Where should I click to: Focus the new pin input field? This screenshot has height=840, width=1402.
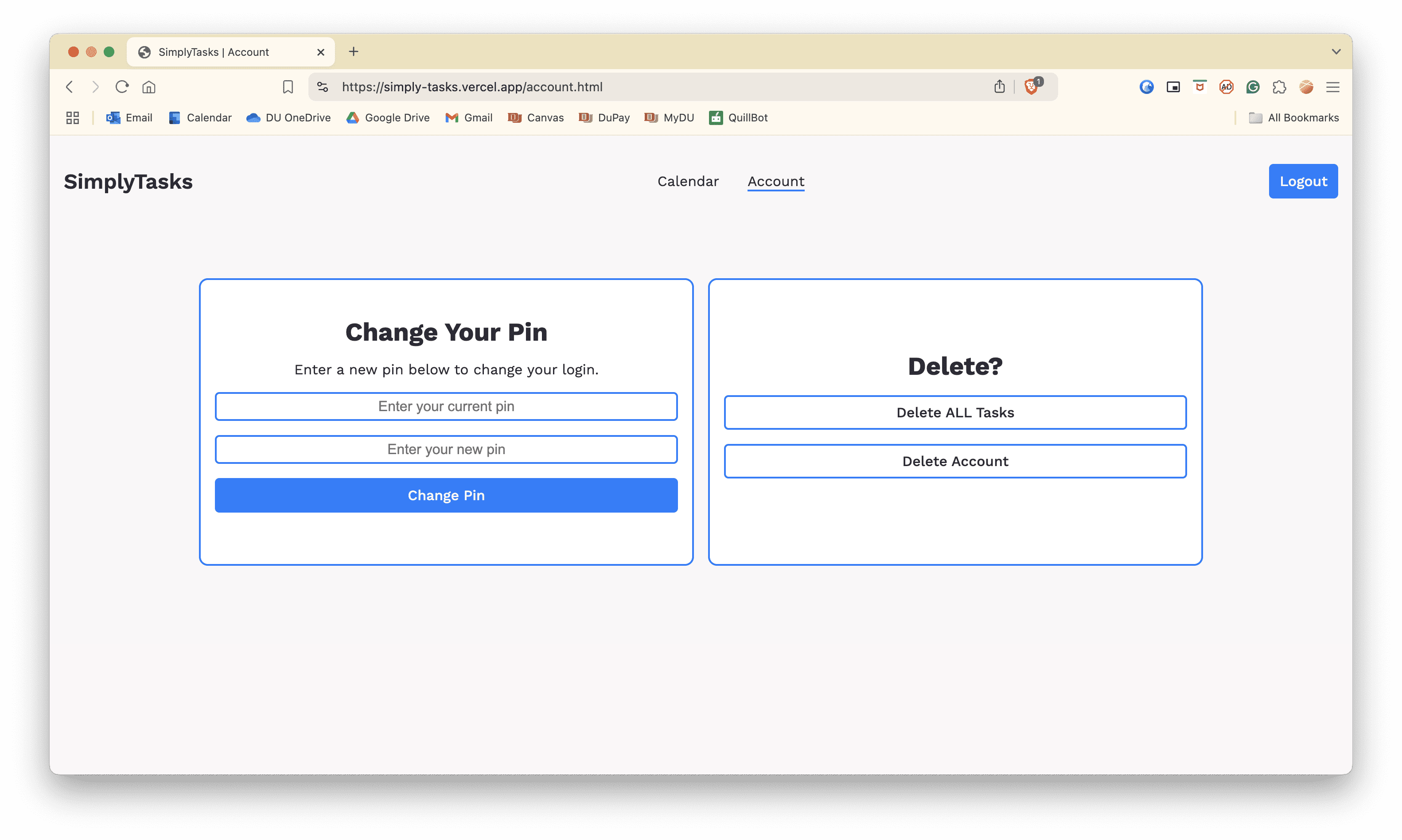point(446,449)
